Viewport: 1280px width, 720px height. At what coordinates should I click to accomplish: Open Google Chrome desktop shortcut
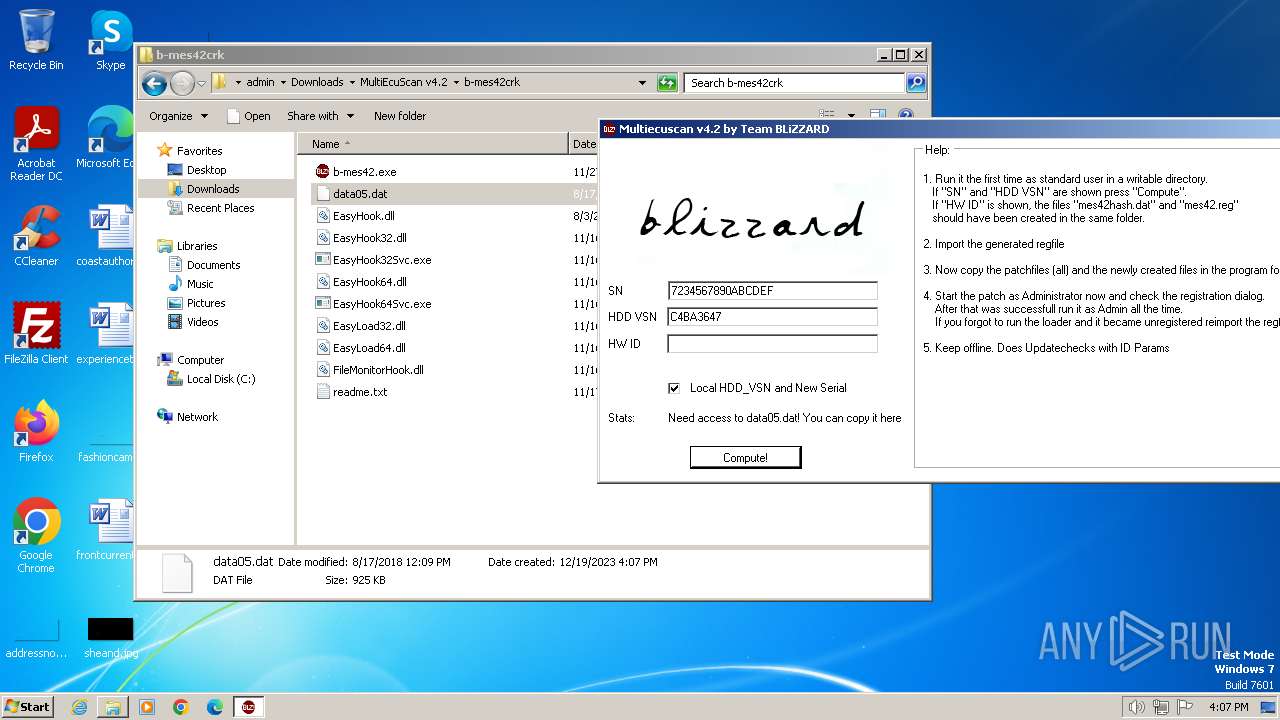(36, 535)
